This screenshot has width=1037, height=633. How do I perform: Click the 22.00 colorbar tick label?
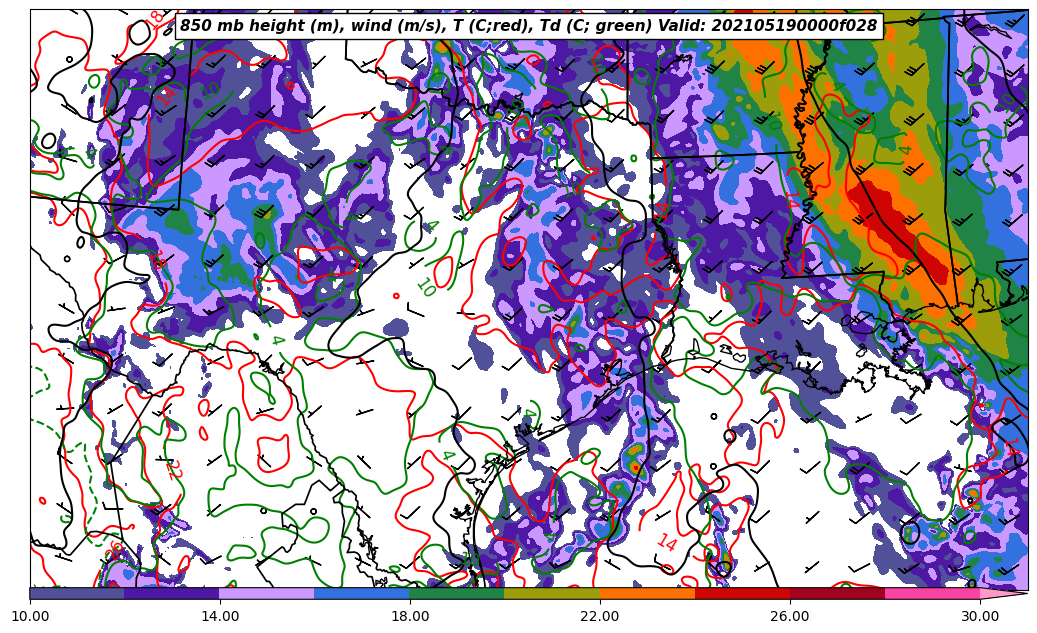click(599, 616)
